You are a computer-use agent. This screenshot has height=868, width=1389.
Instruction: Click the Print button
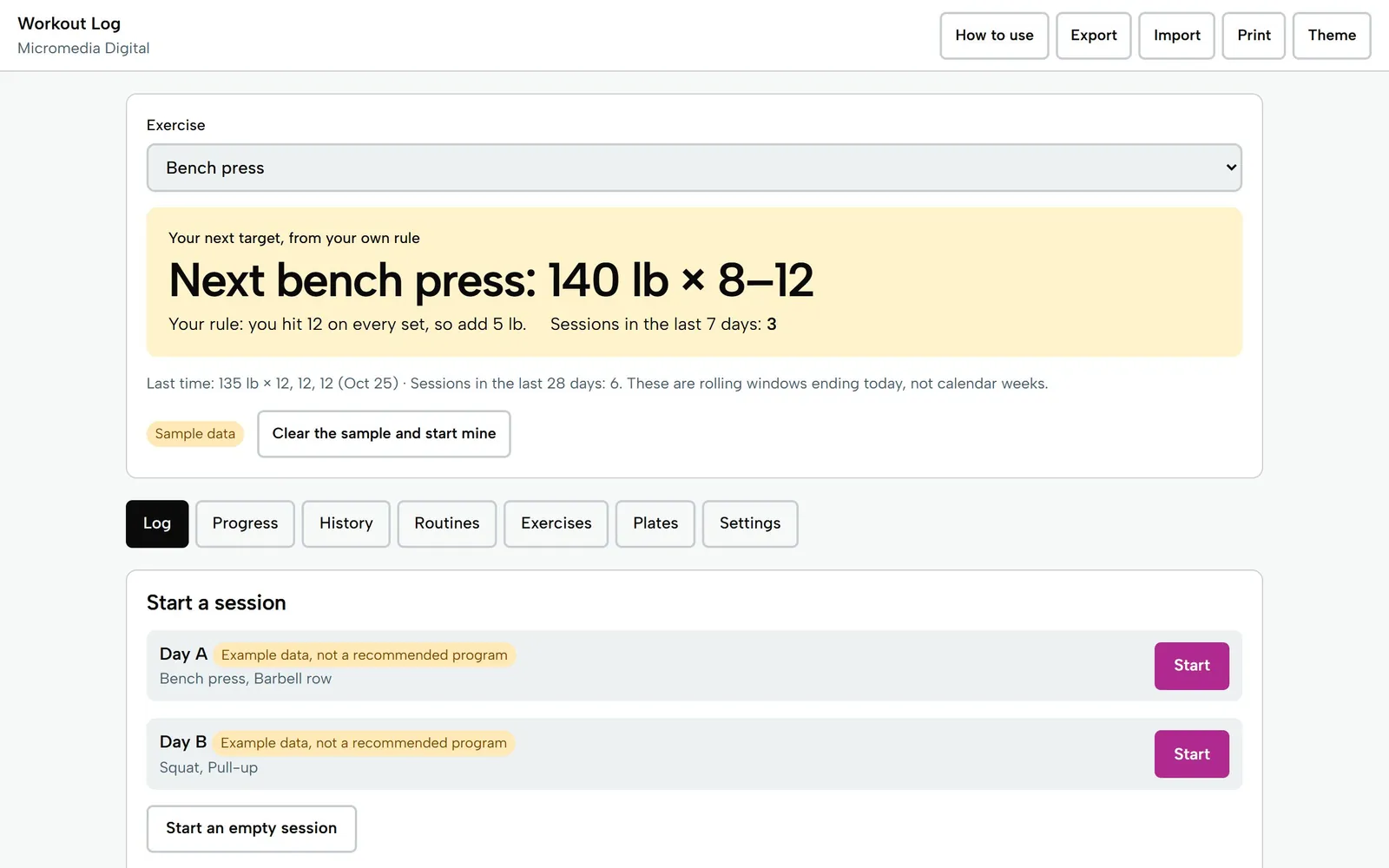tap(1254, 36)
